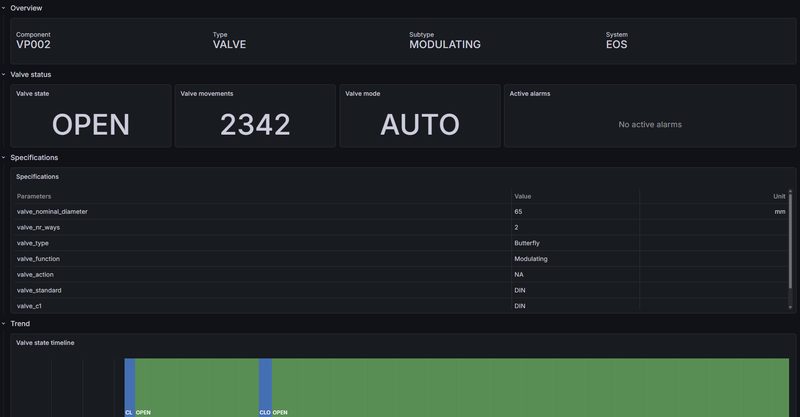Sort by the Parameters column header
Image resolution: width=800 pixels, height=417 pixels.
pyautogui.click(x=34, y=196)
